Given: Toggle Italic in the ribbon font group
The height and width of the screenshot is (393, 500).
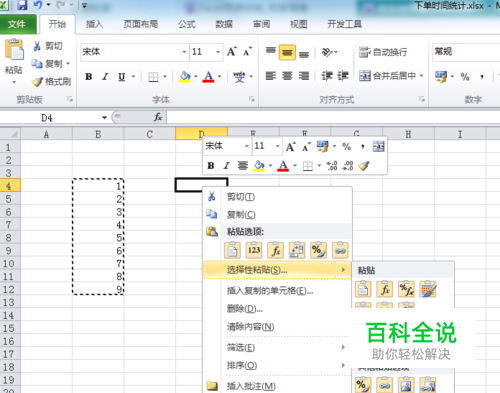Looking at the screenshot, I should [x=105, y=77].
